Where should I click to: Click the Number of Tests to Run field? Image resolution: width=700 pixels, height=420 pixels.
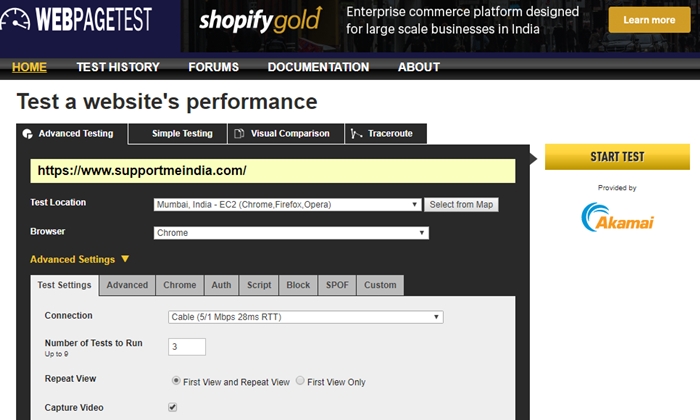tap(187, 347)
